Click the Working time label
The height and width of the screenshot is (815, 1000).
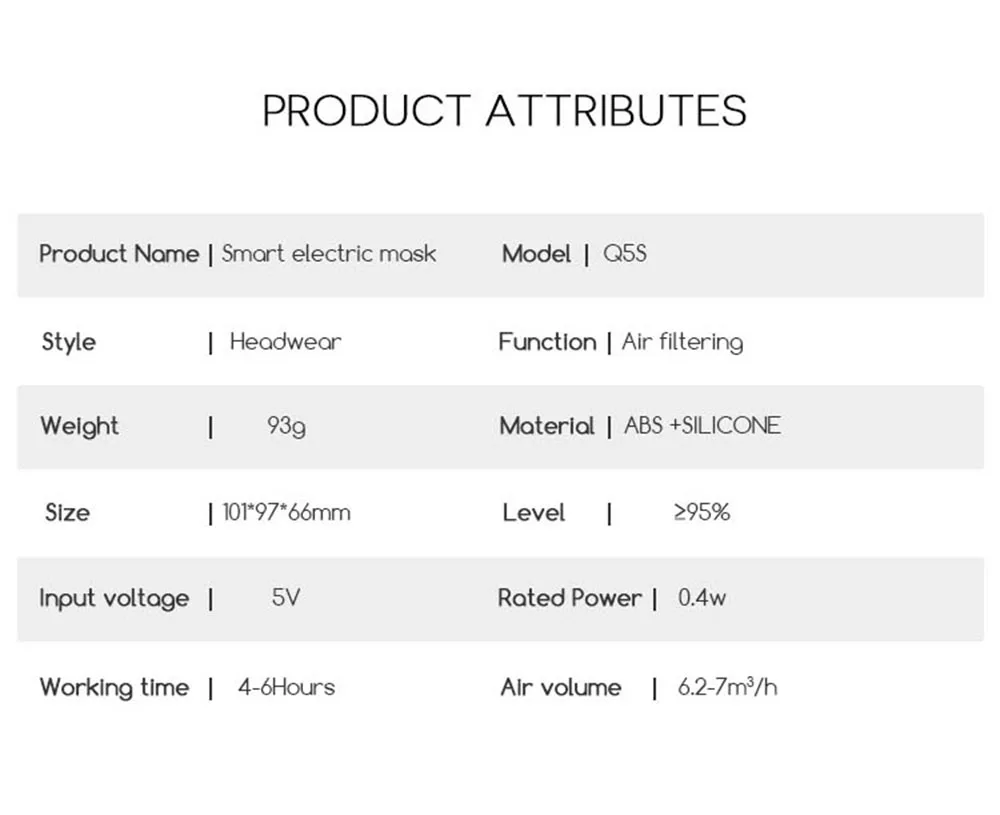pyautogui.click(x=115, y=687)
